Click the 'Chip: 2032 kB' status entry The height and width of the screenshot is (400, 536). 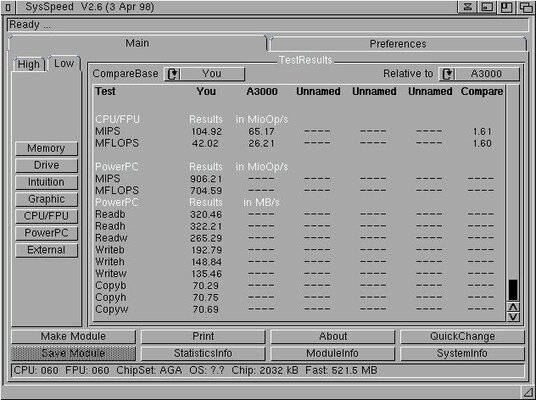pyautogui.click(x=265, y=370)
